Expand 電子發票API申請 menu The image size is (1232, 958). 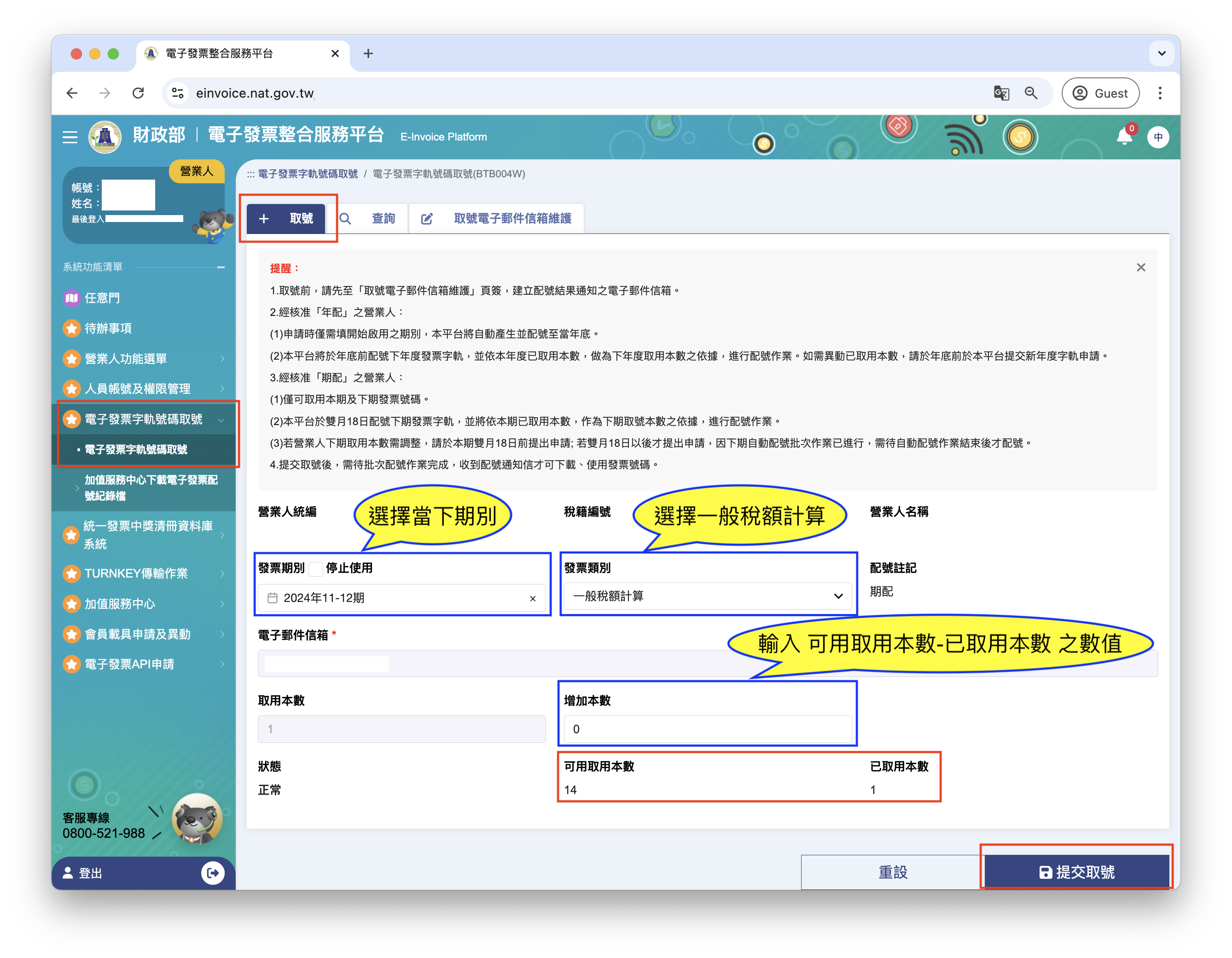(144, 664)
